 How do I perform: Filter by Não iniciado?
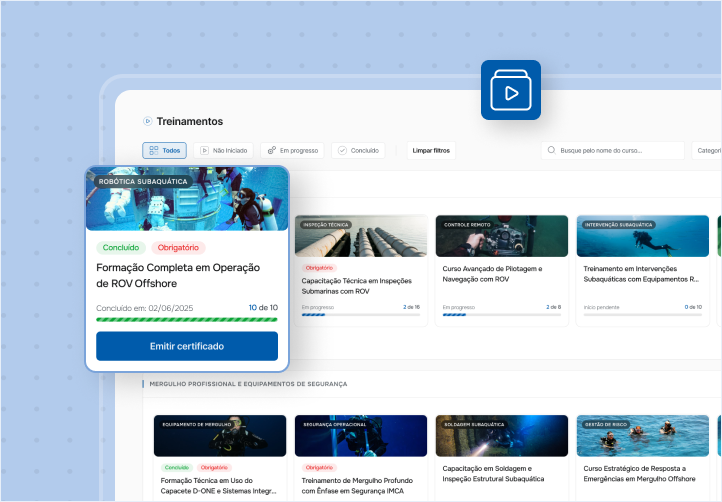pyautogui.click(x=223, y=151)
